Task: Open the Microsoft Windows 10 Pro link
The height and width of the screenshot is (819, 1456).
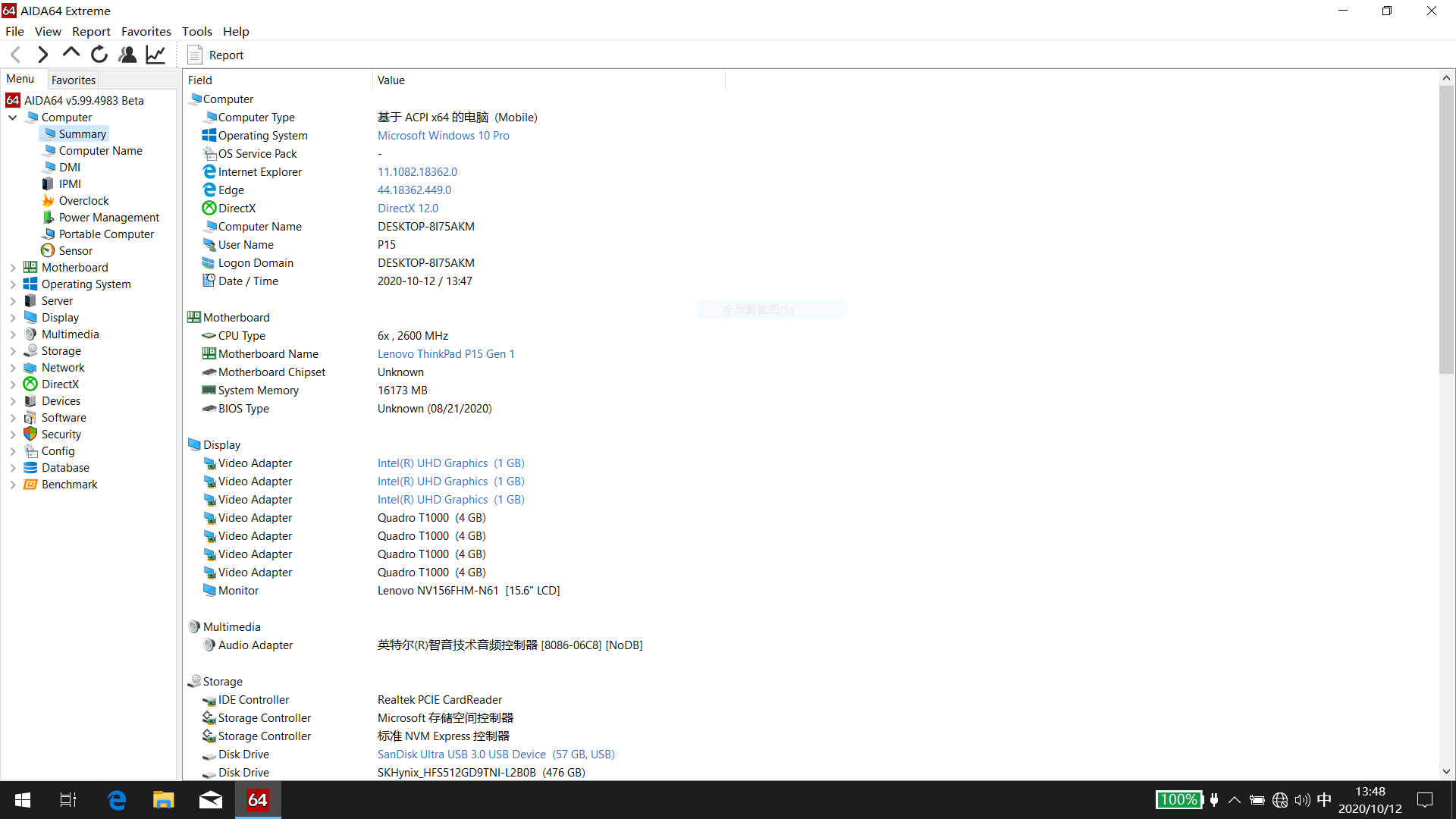Action: [x=443, y=136]
